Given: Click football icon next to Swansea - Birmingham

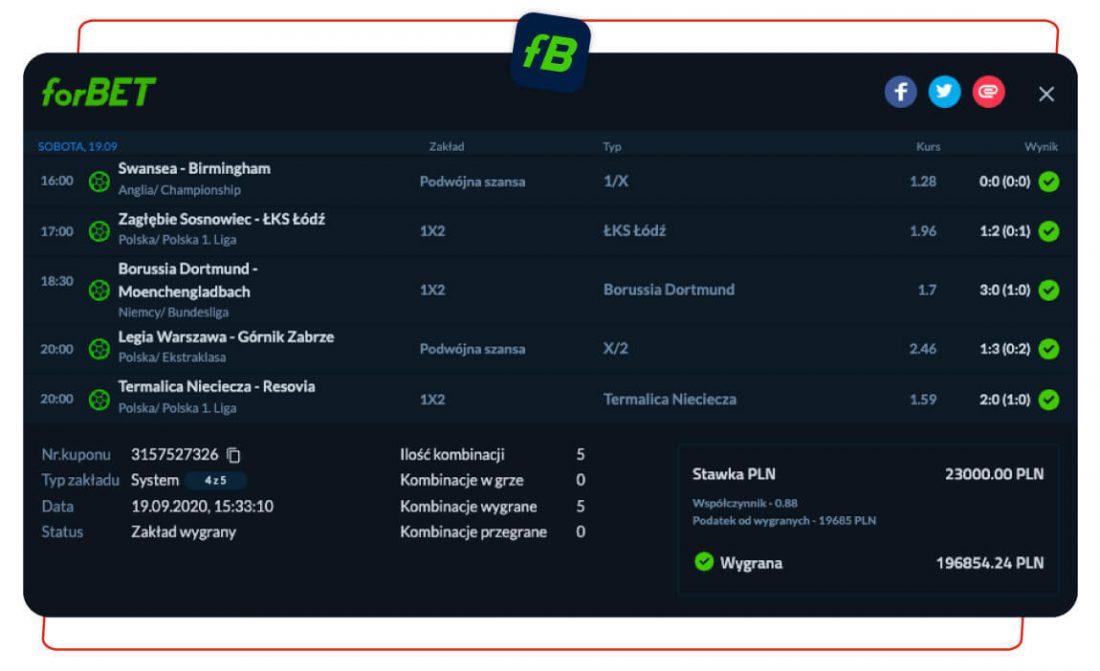Looking at the screenshot, I should point(99,182).
